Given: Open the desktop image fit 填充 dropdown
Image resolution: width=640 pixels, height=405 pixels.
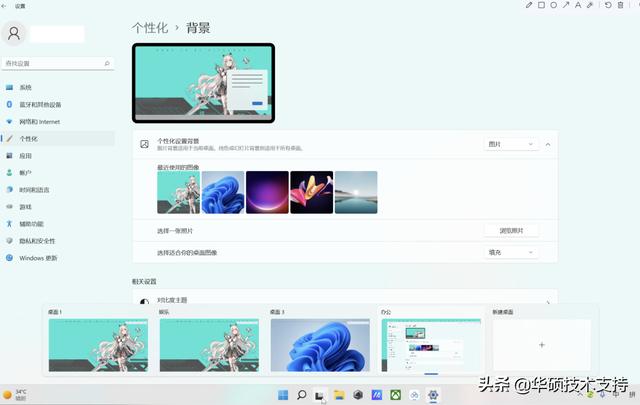Looking at the screenshot, I should tap(511, 252).
